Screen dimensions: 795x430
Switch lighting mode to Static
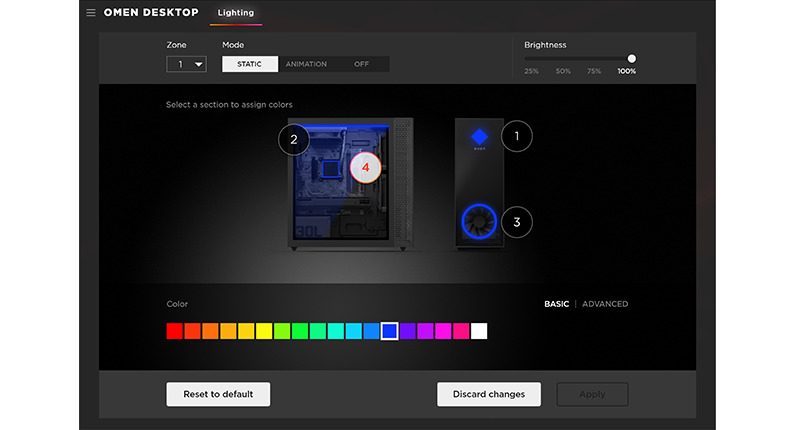[x=249, y=64]
